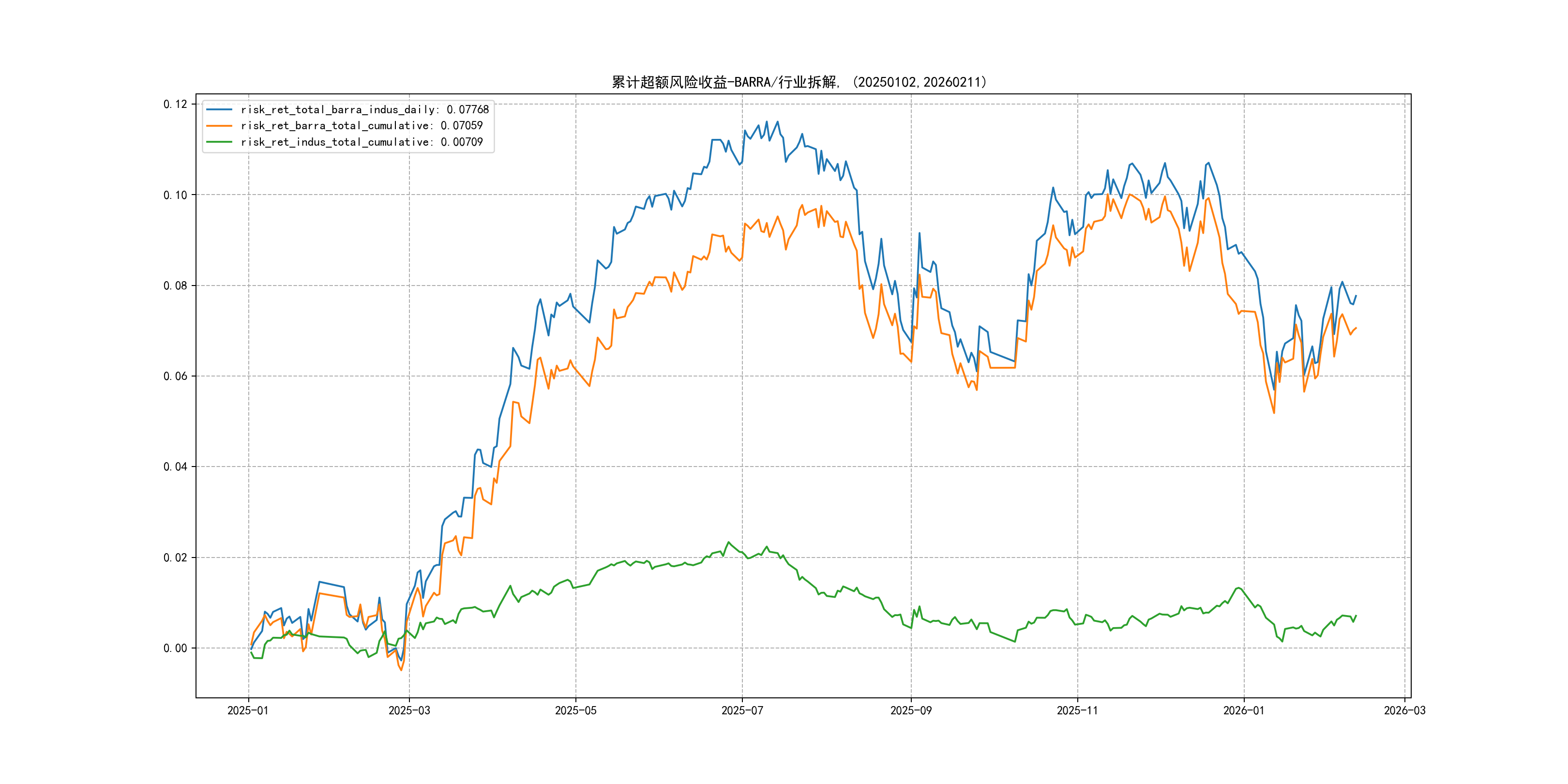
Task: Click the 0.10 y-axis tick label
Action: point(175,195)
